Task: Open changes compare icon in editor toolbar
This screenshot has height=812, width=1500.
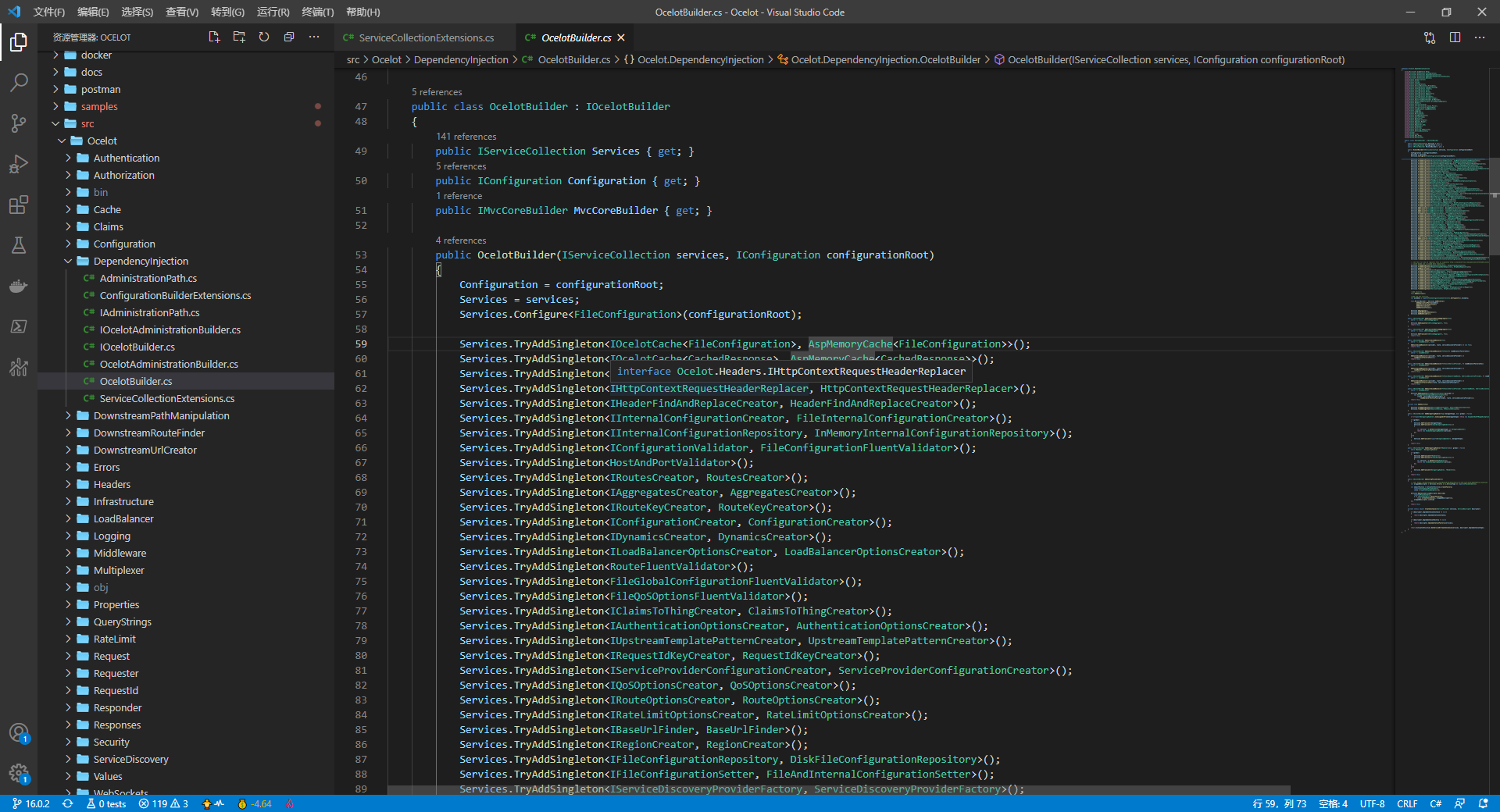Action: [x=1430, y=37]
